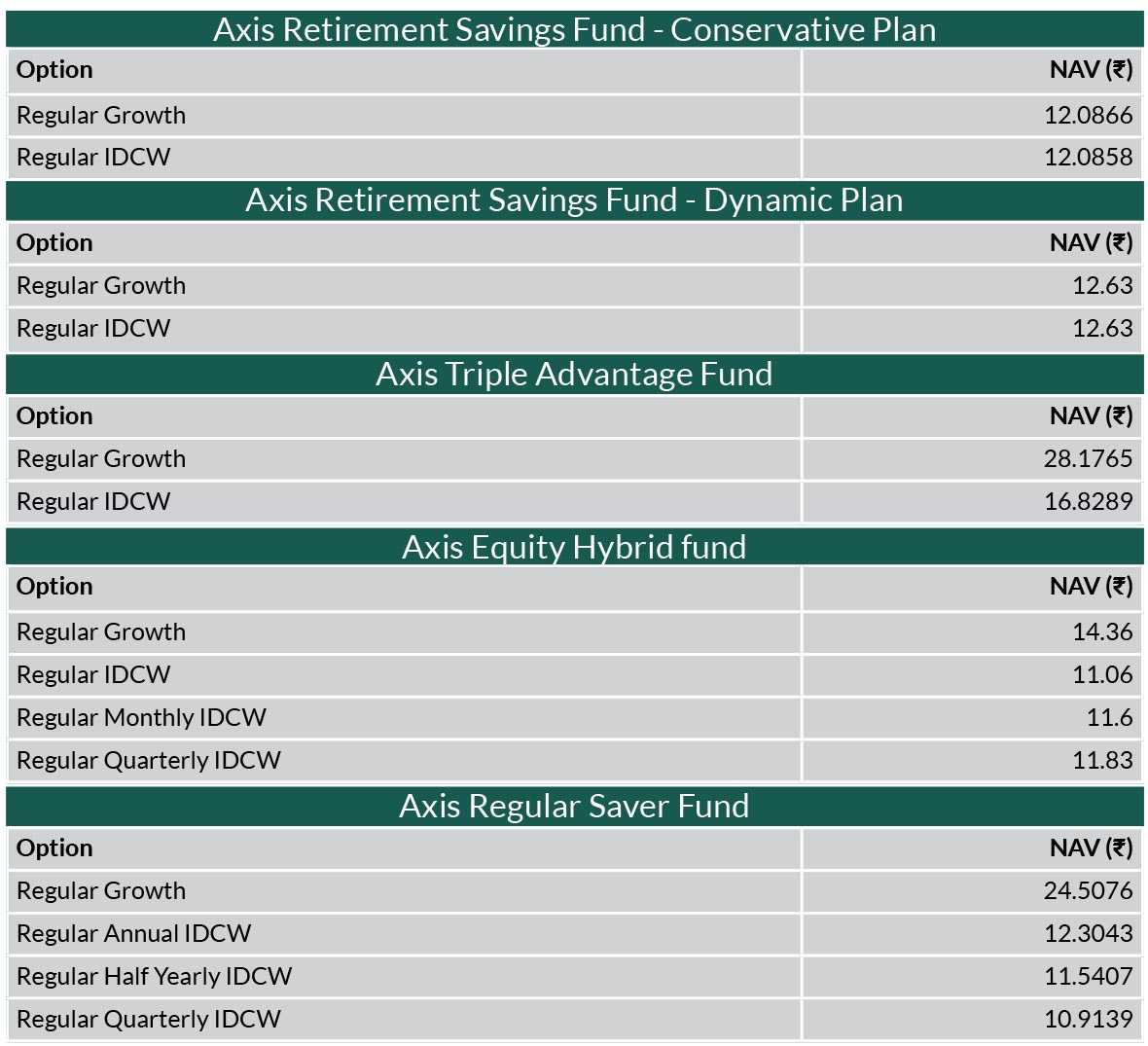Screen dimensions: 1148x1046
Task: Select 'Regular Quarterly IDCW' under Axis Regular Saver Fund
Action: tap(149, 1019)
